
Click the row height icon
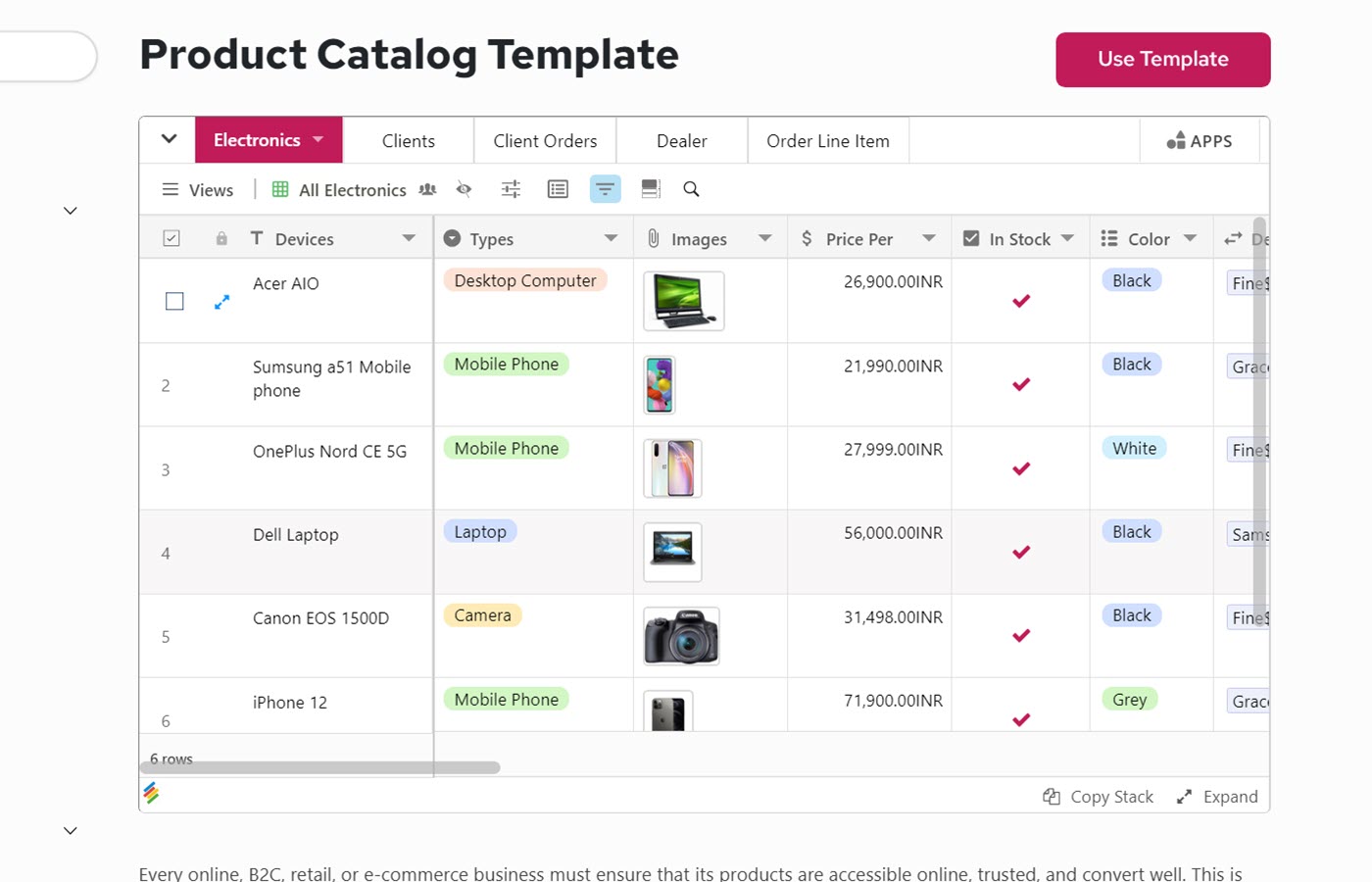pyautogui.click(x=651, y=189)
